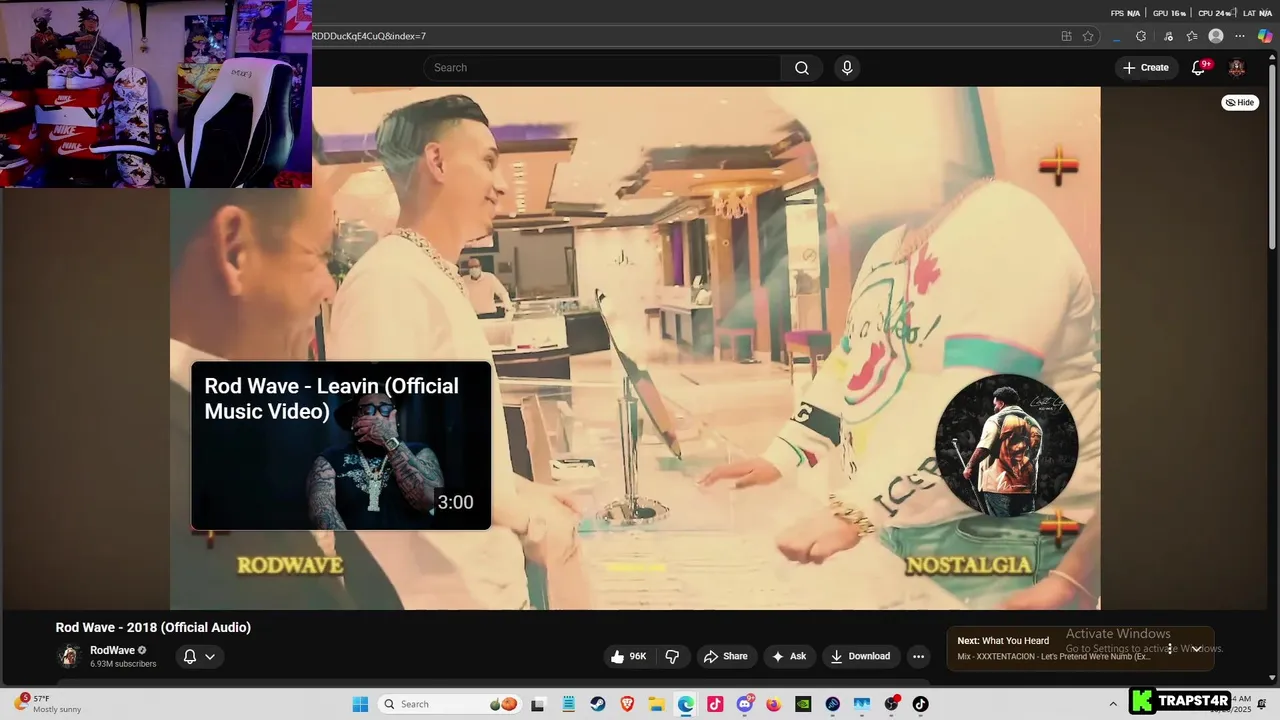This screenshot has height=720, width=1280.
Task: Open Discord from the taskbar
Action: click(745, 704)
